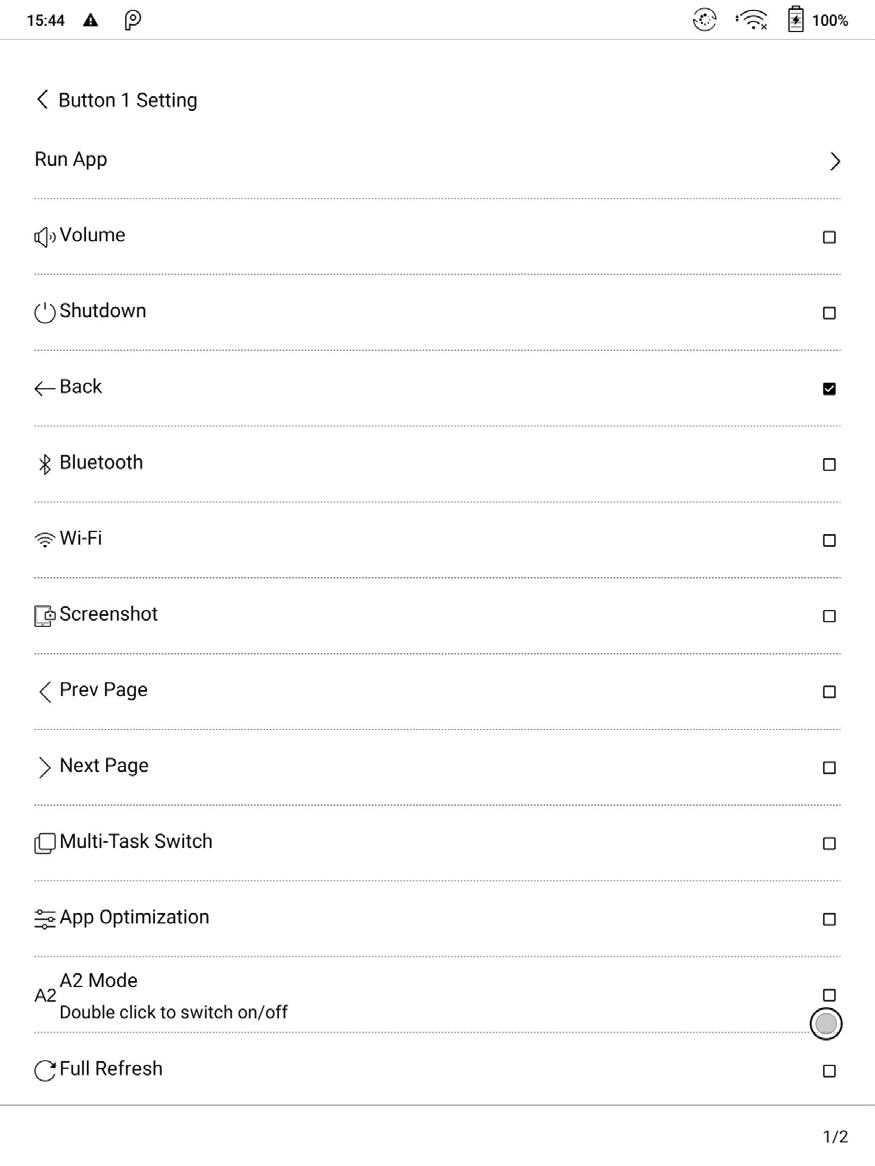Select the A2 Mode option label

coord(98,981)
